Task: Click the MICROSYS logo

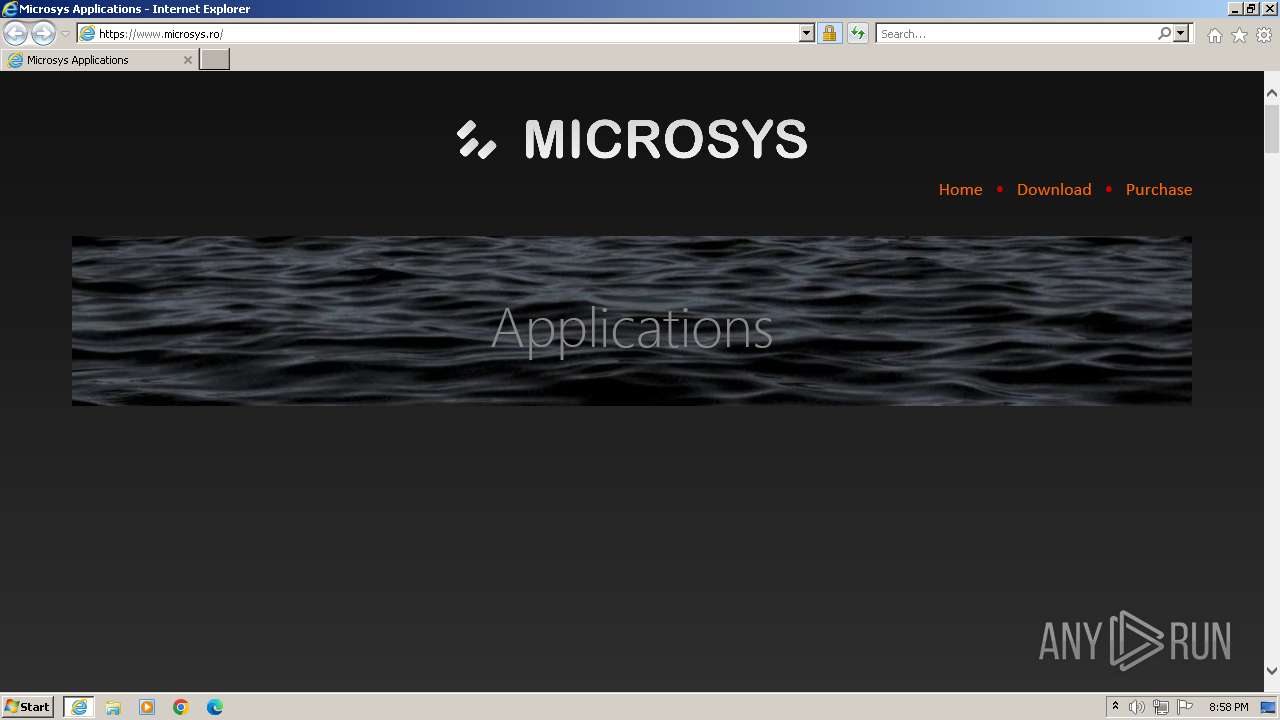Action: [632, 139]
